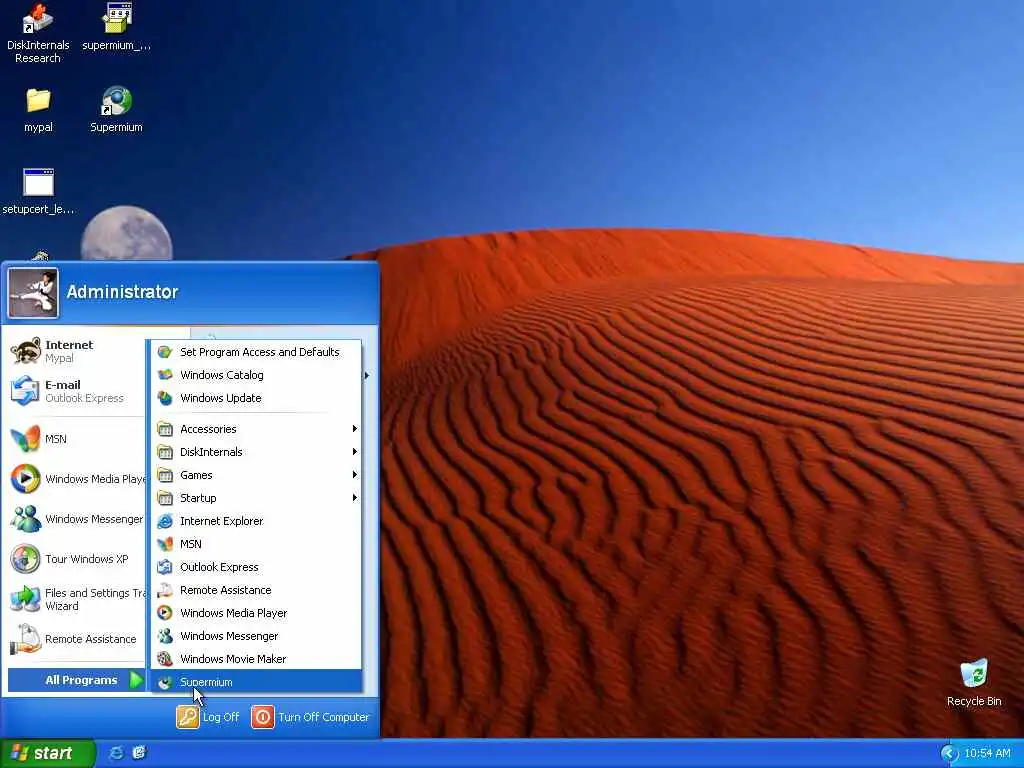Launch Windows Messenger from All Programs list
Viewport: 1024px width, 768px height.
pyautogui.click(x=257, y=636)
